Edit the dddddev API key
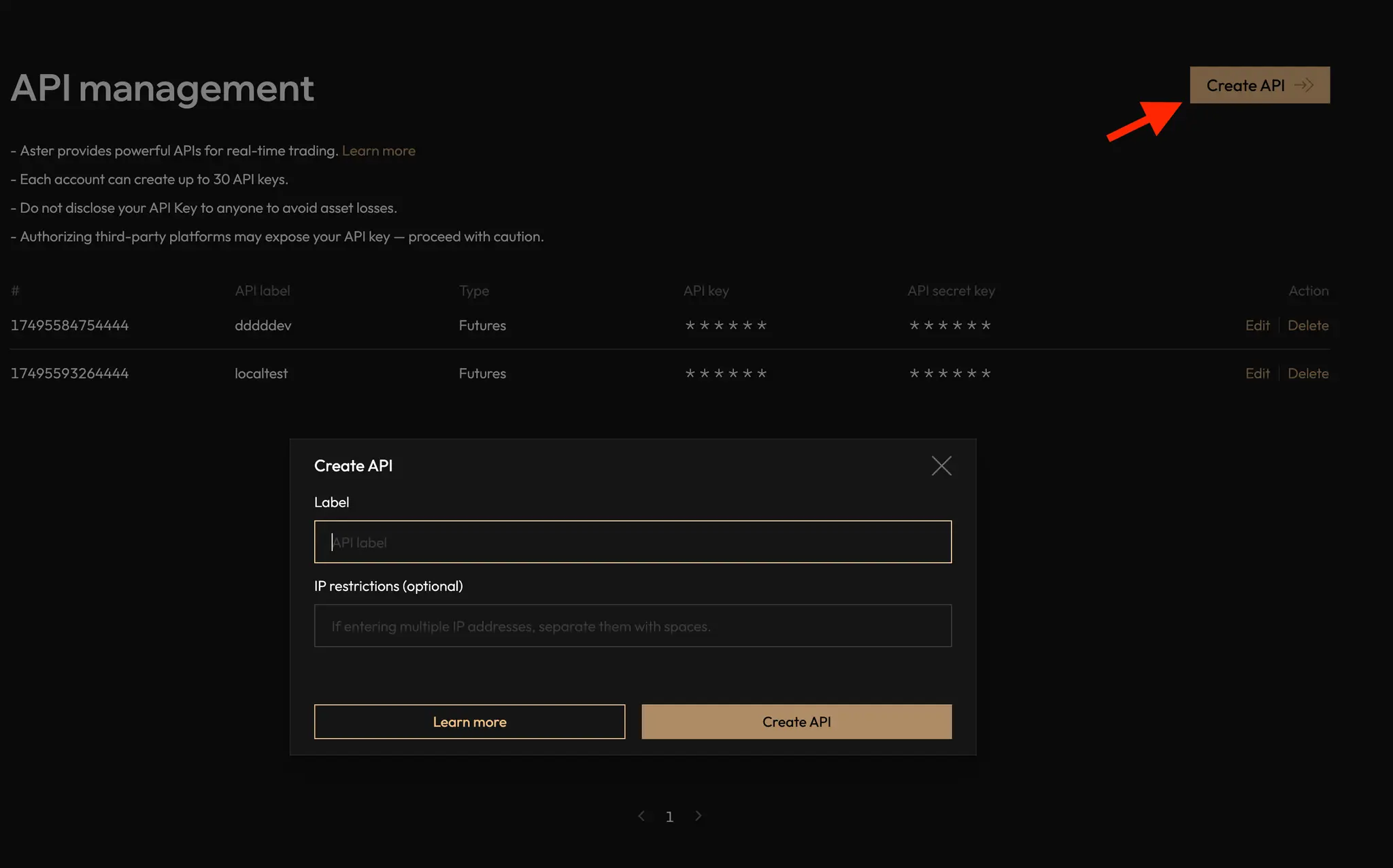This screenshot has height=868, width=1393. pyautogui.click(x=1257, y=325)
